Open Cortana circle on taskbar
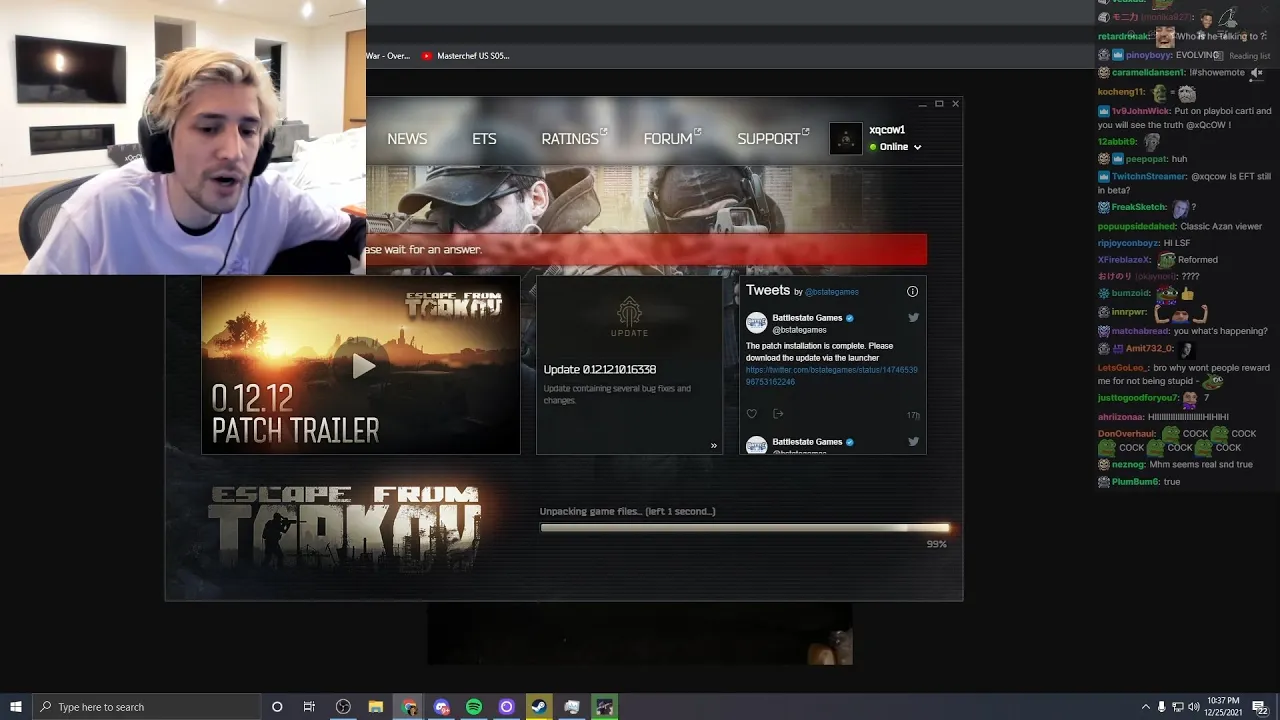This screenshot has width=1280, height=720. coord(277,707)
